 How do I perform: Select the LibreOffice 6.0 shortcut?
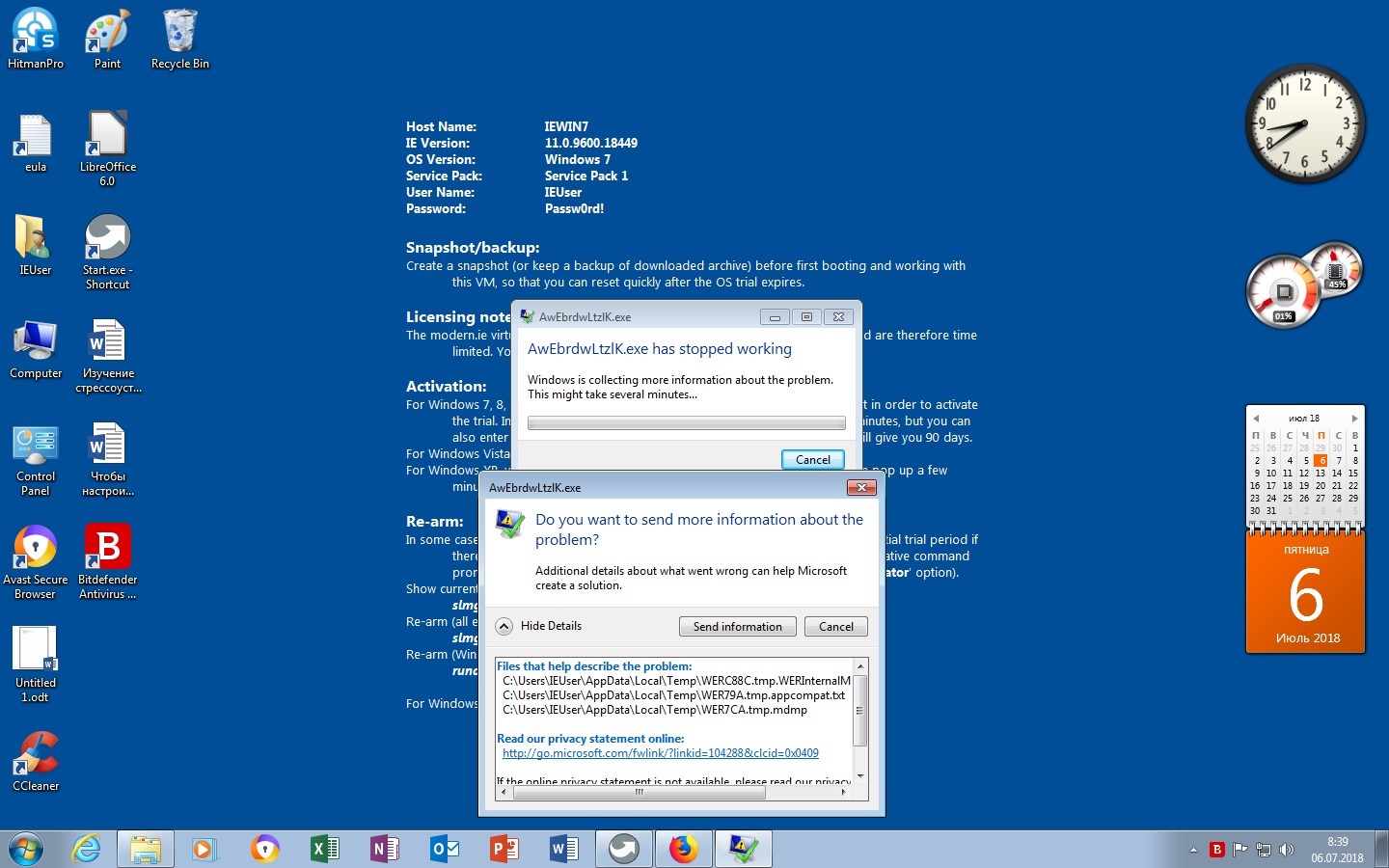107,149
